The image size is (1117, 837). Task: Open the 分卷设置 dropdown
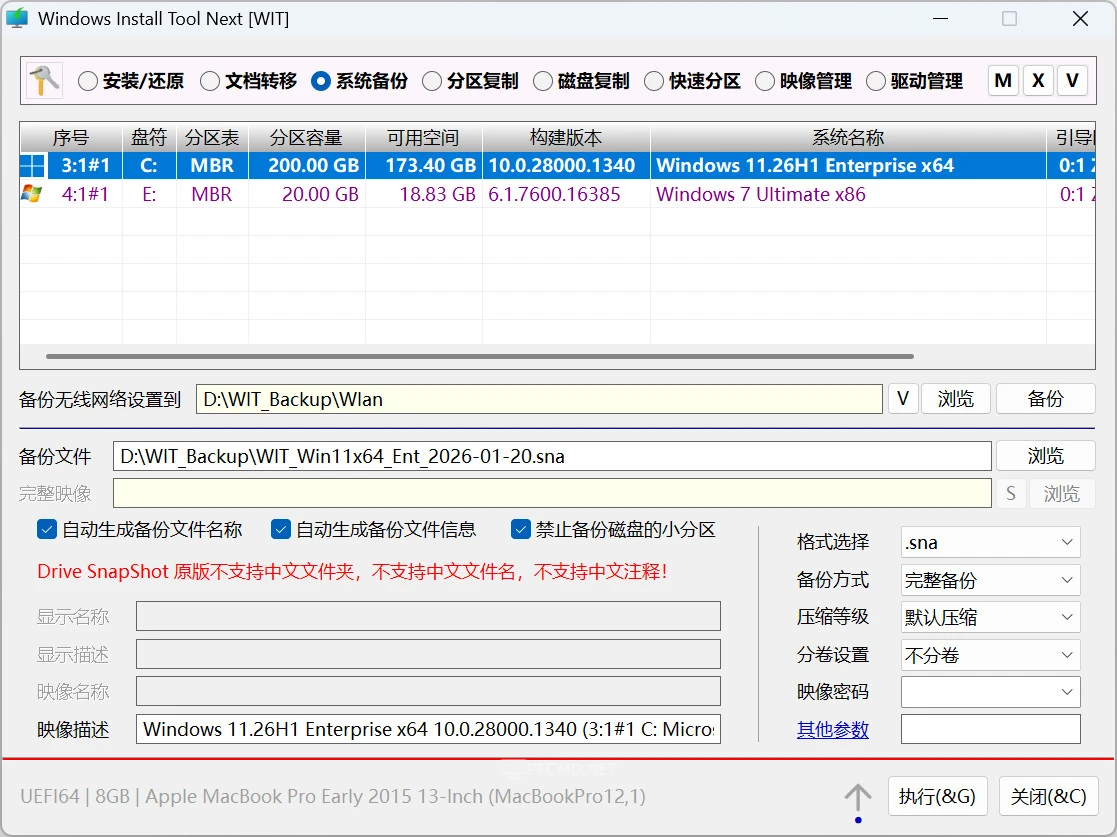990,655
